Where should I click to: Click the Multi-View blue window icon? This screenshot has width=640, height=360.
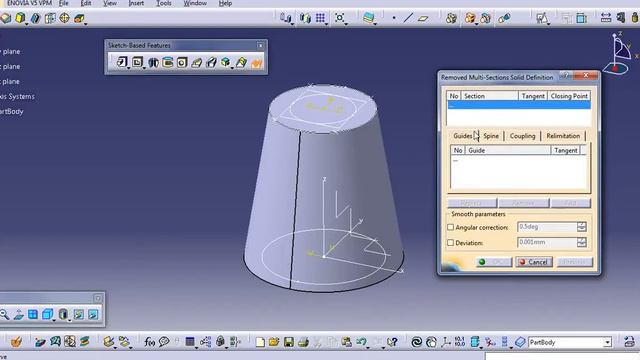[x=33, y=314]
